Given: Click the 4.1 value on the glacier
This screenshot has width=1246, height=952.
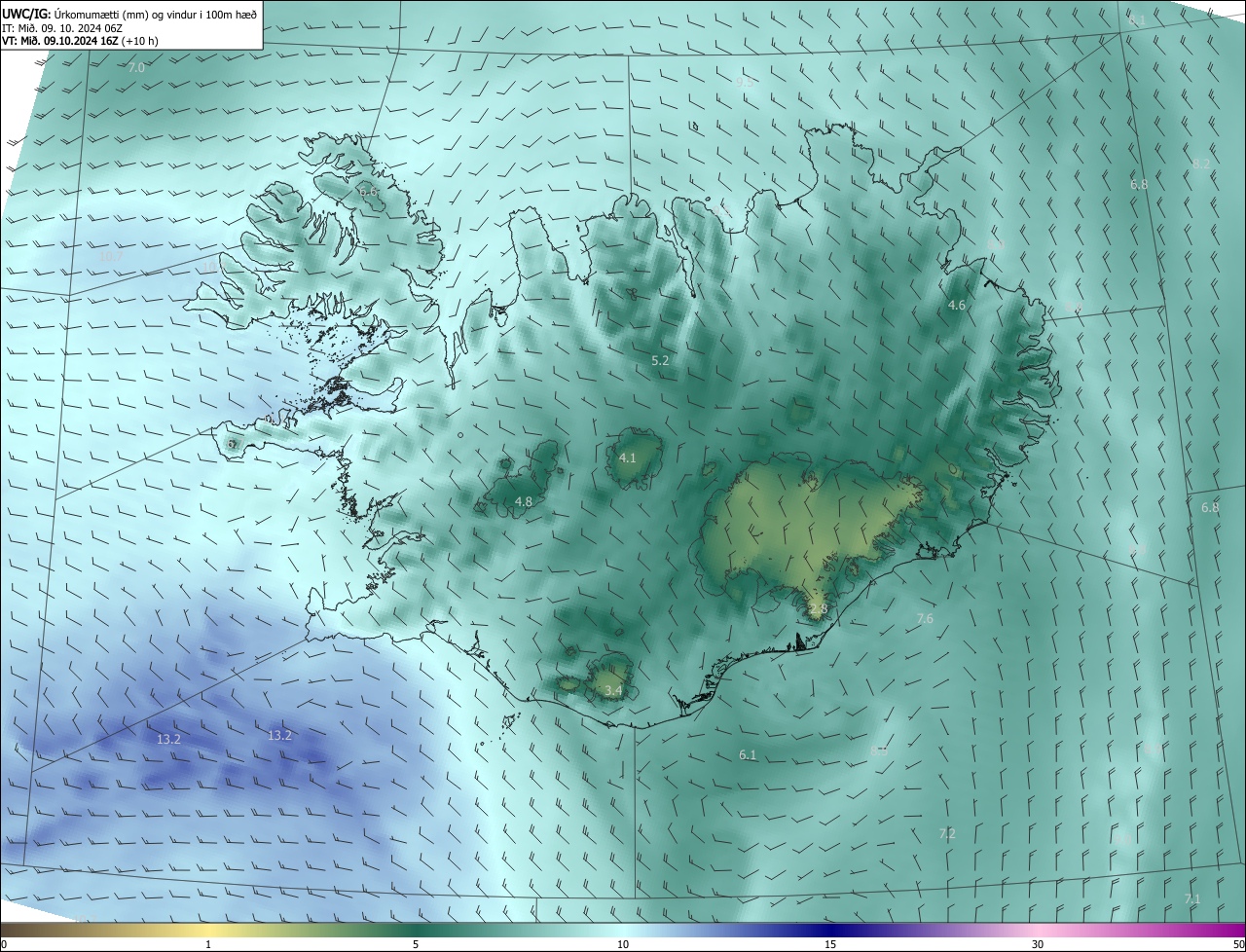Looking at the screenshot, I should 628,458.
